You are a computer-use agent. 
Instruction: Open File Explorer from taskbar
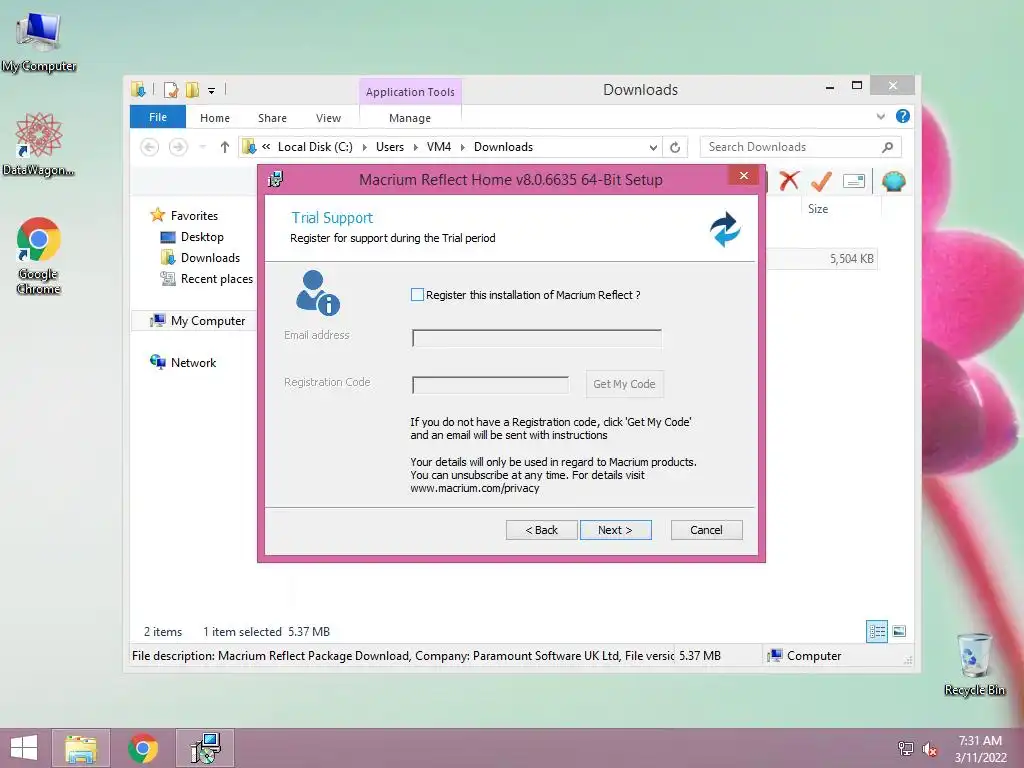(81, 748)
